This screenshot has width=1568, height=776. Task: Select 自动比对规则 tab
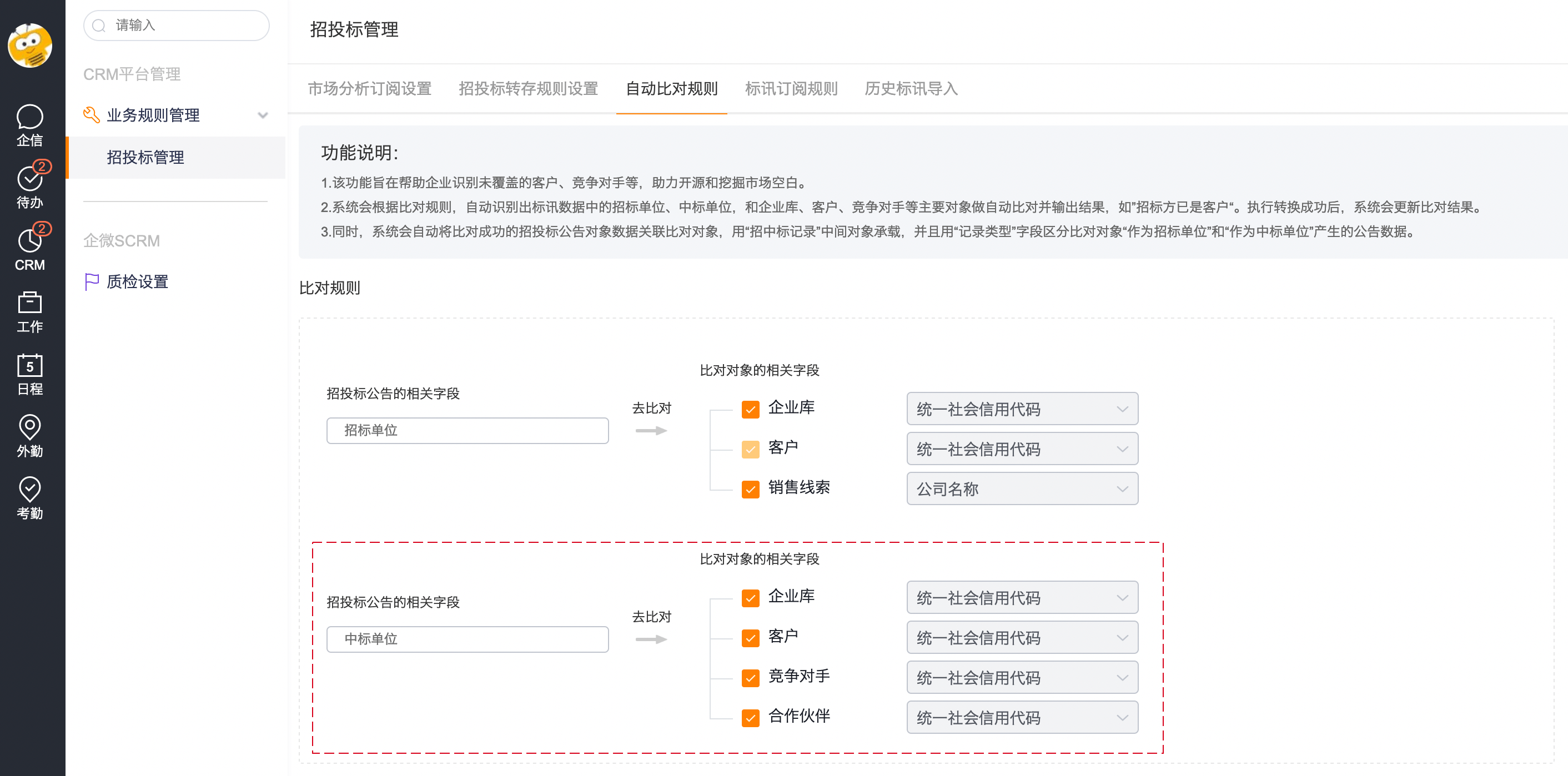(x=671, y=89)
